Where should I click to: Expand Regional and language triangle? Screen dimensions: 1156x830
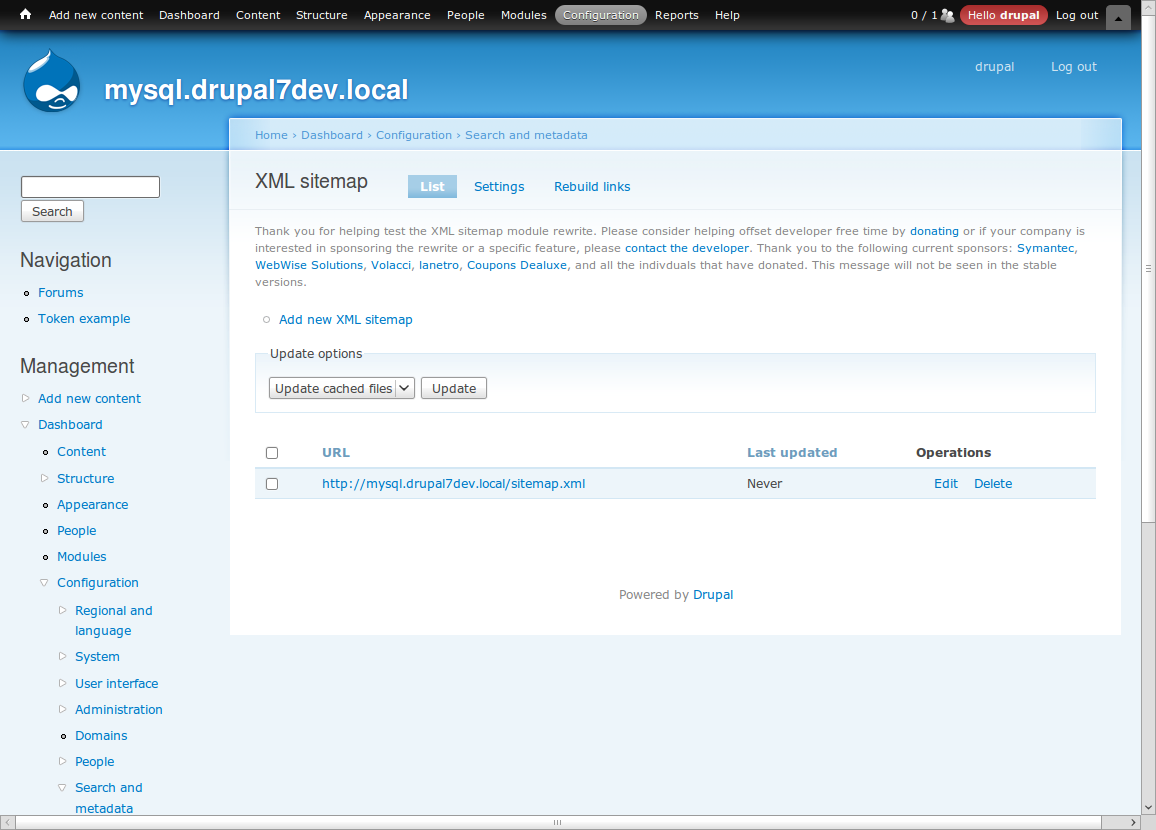click(x=63, y=610)
